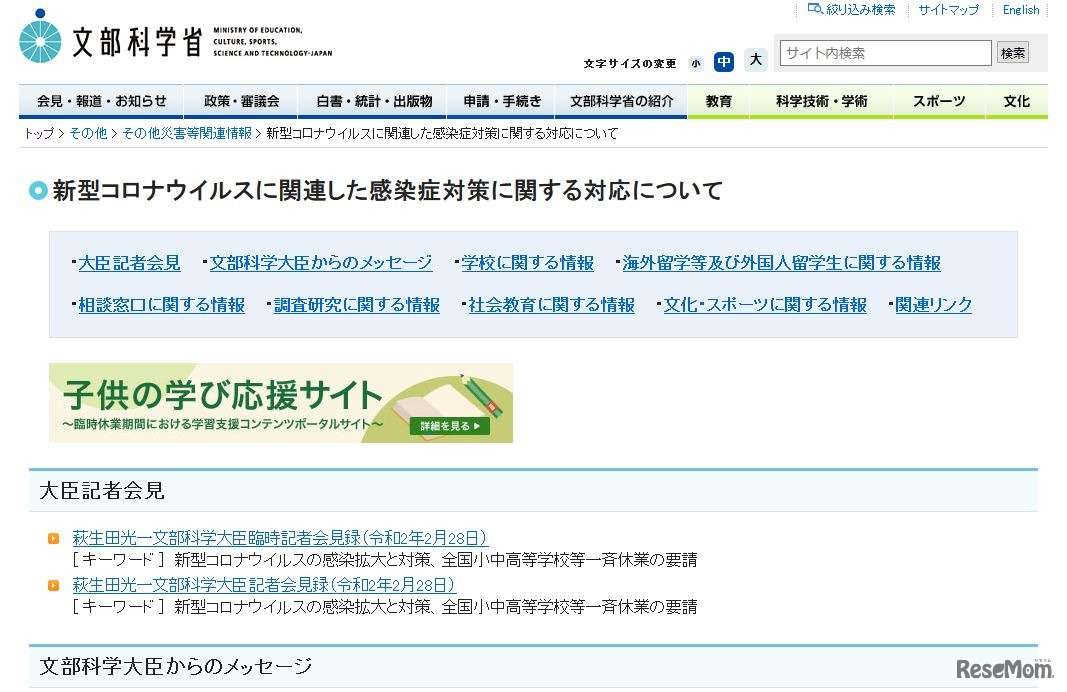The height and width of the screenshot is (692, 1067).
Task: Click the orange arrow icon before 萩生田光一 記者会見録
Action: point(54,587)
